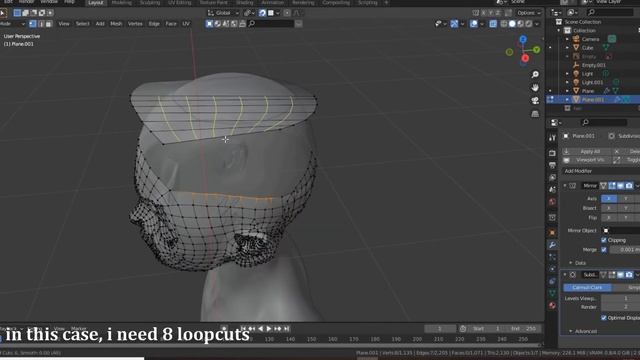The image size is (640, 360).
Task: Toggle the Merge checkbox
Action: [x=604, y=250]
